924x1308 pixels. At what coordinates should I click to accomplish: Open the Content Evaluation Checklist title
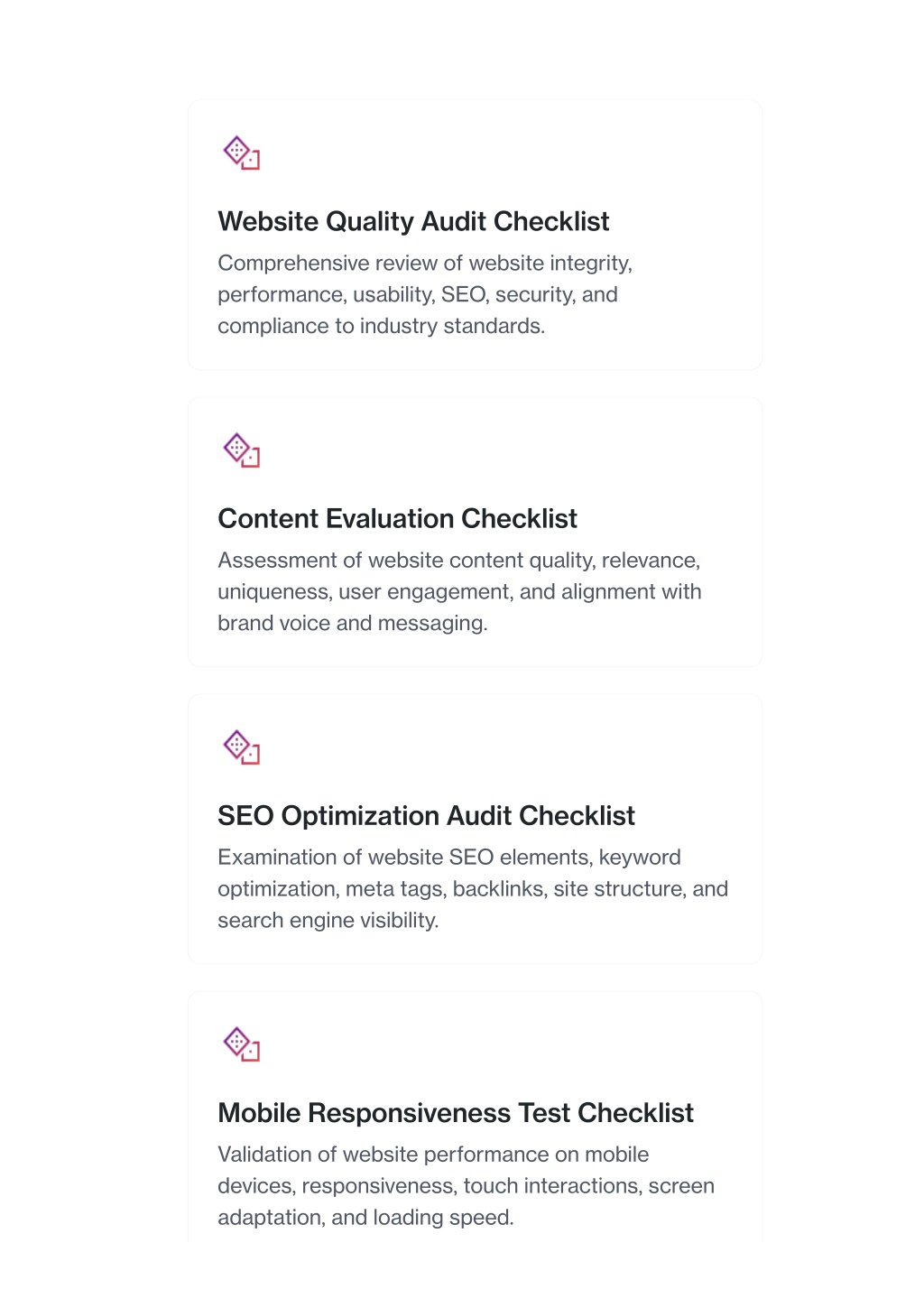397,518
